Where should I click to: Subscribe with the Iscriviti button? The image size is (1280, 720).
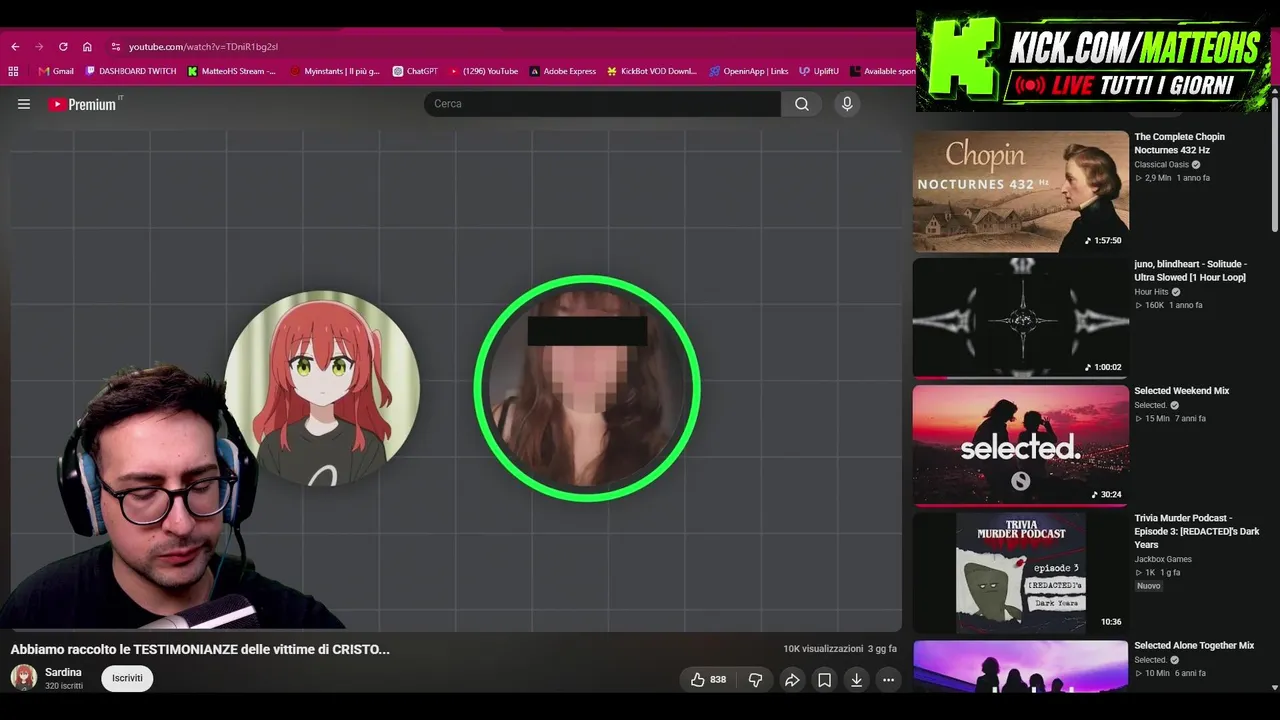[127, 678]
